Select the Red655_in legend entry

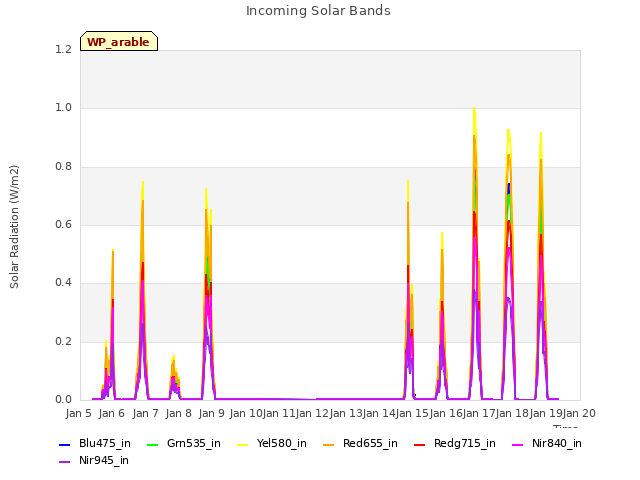point(360,444)
